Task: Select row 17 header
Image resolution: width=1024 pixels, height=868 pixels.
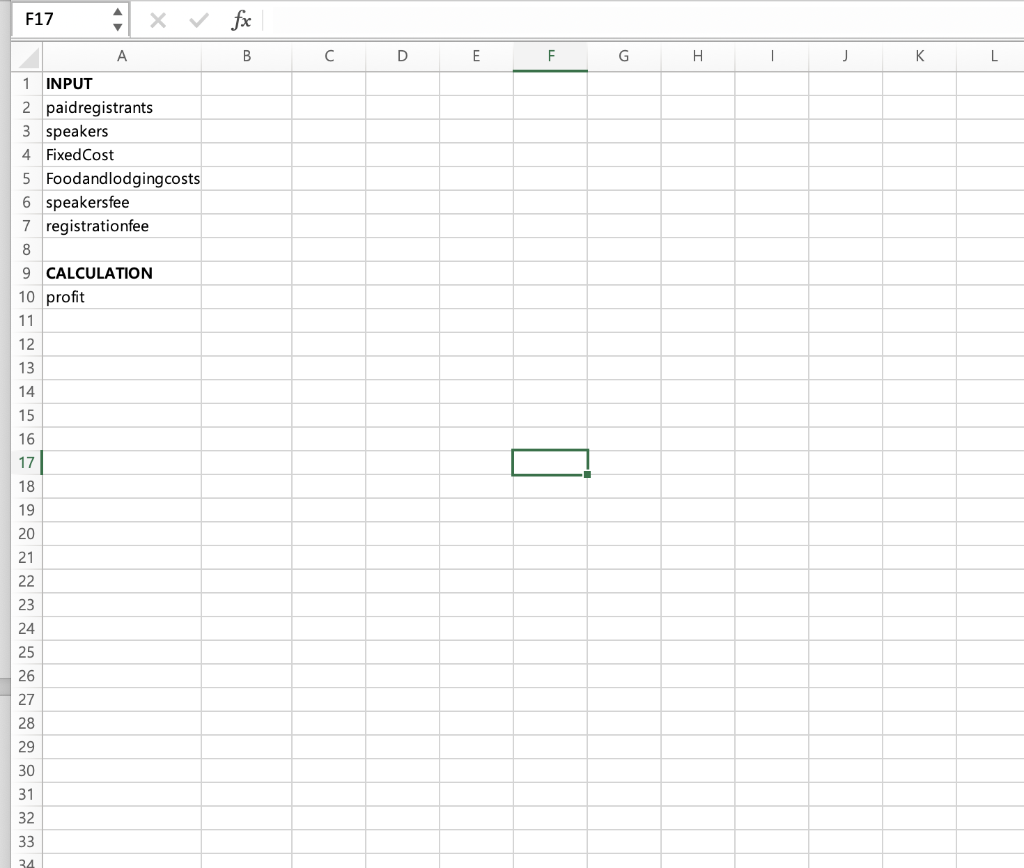Action: (x=26, y=462)
